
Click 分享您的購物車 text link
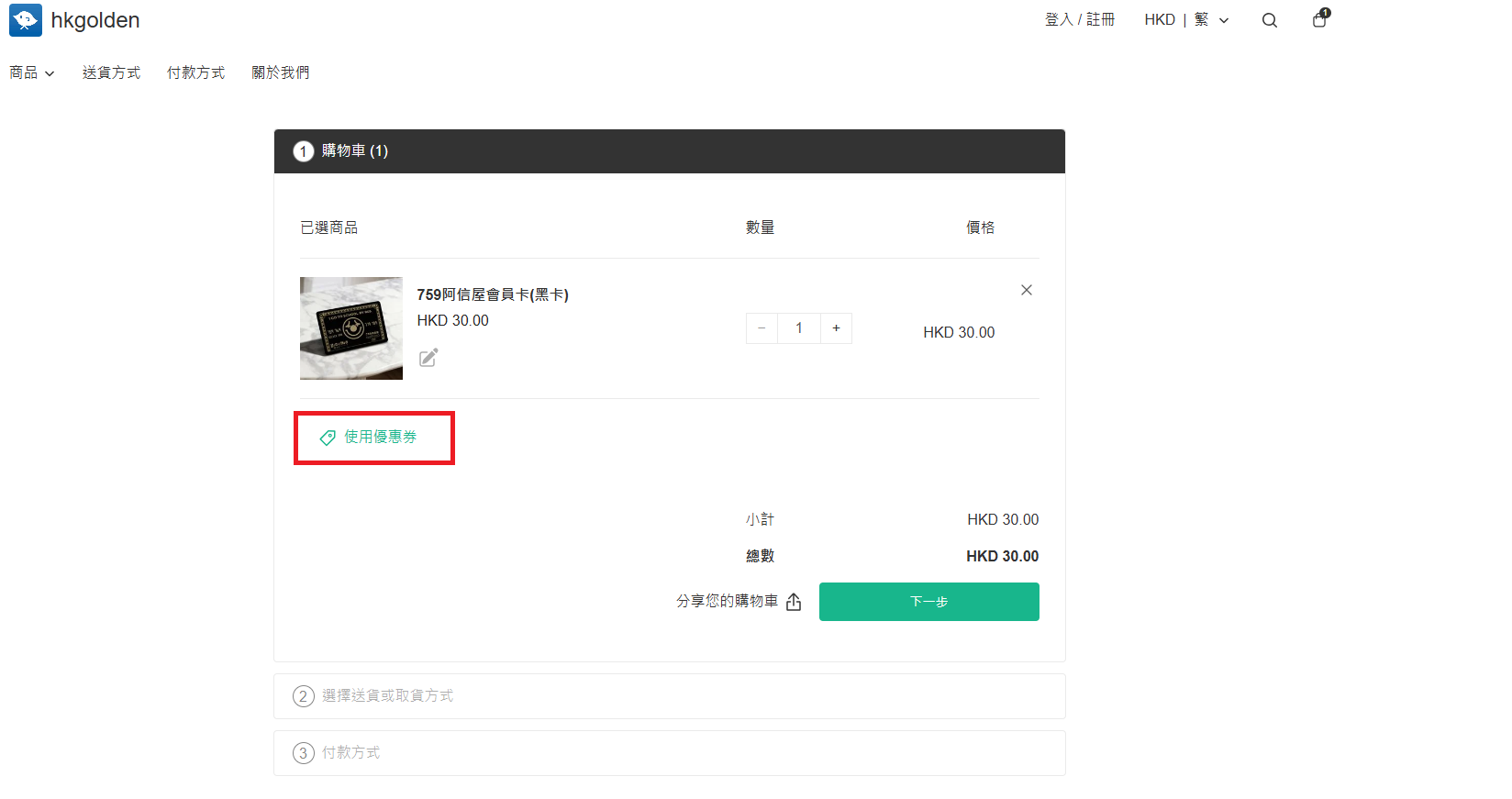[727, 601]
